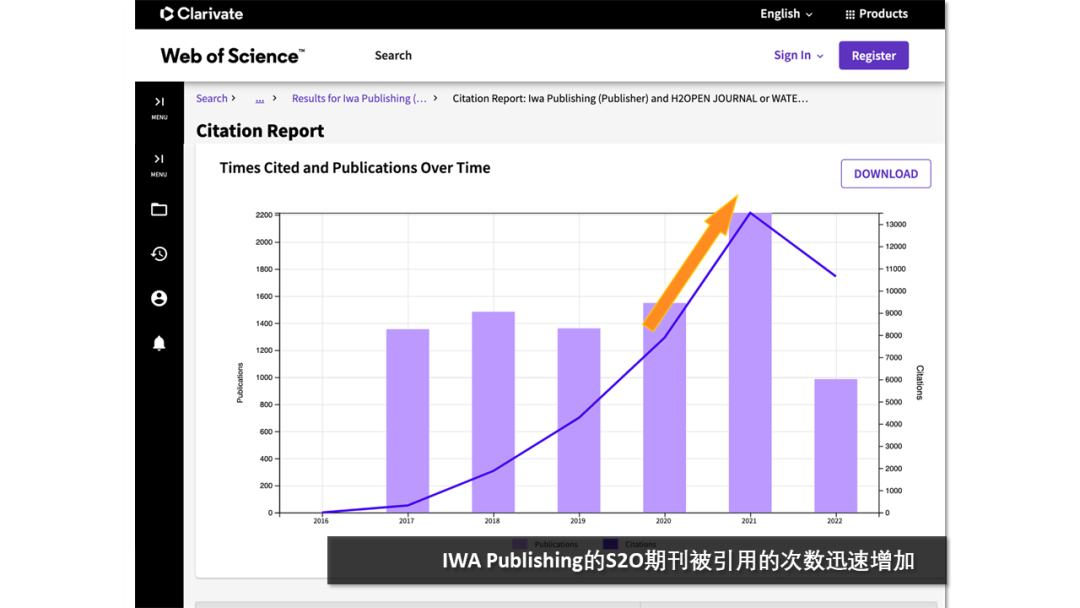Viewport: 1080px width, 608px height.
Task: Select the 2019 publications bar
Action: (x=579, y=421)
